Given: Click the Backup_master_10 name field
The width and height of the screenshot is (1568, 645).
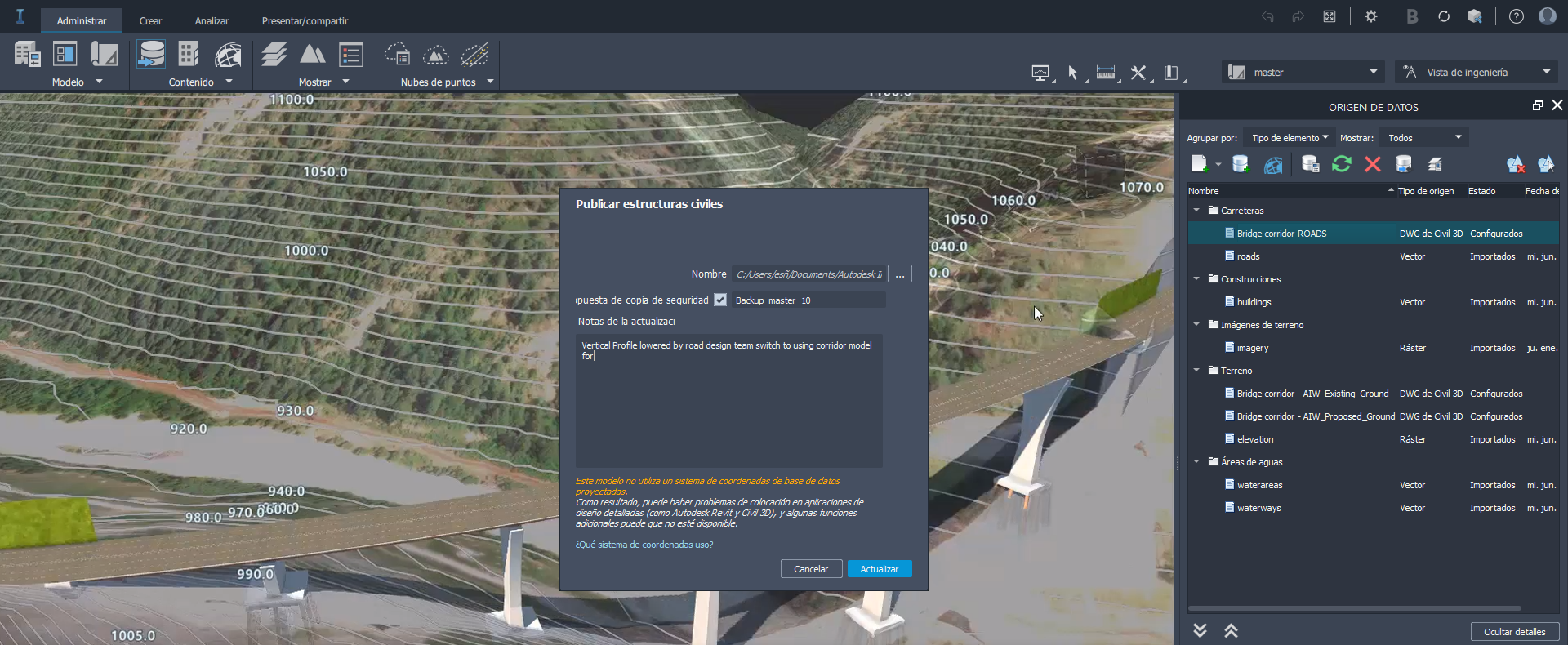Looking at the screenshot, I should [x=808, y=300].
